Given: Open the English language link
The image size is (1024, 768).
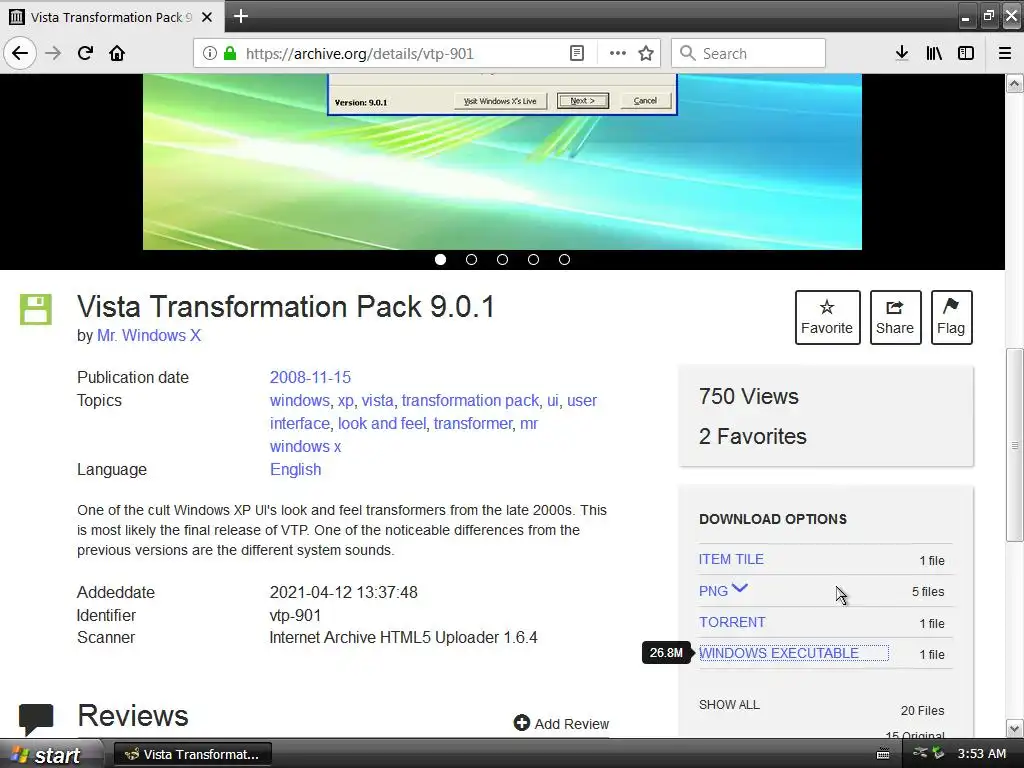Looking at the screenshot, I should pos(295,470).
